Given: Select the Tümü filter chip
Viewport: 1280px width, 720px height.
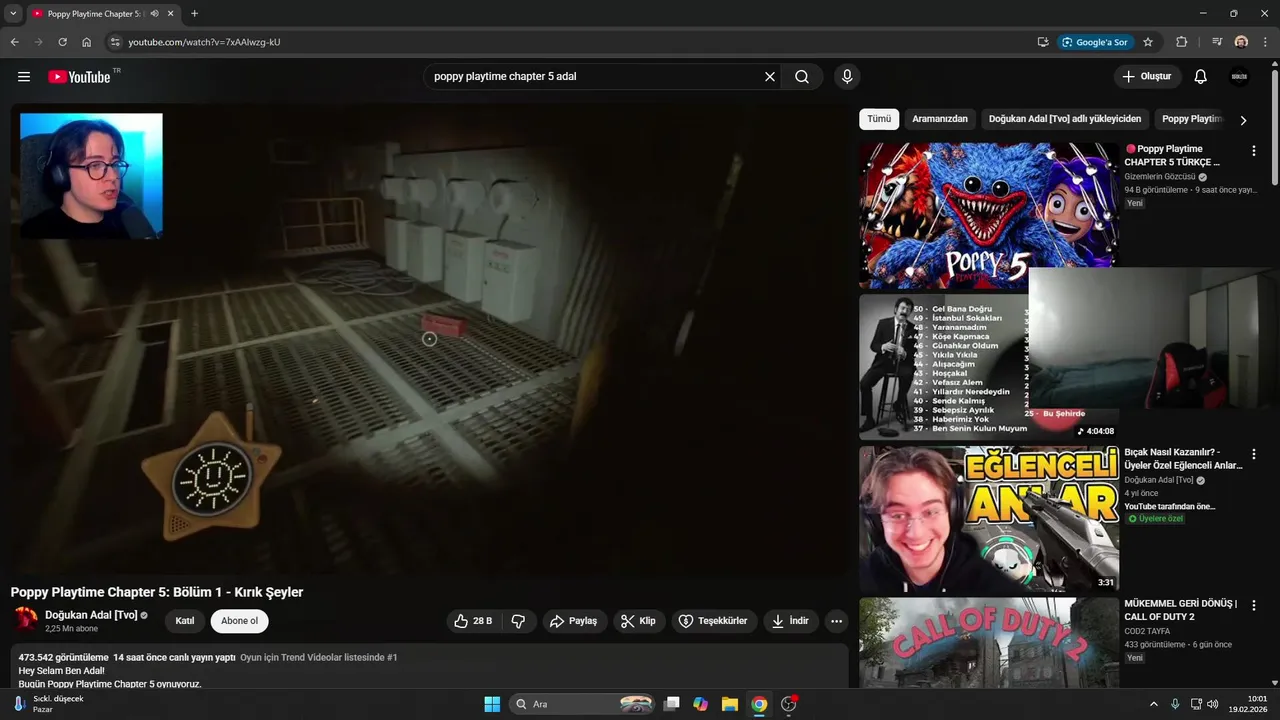Looking at the screenshot, I should pyautogui.click(x=879, y=119).
